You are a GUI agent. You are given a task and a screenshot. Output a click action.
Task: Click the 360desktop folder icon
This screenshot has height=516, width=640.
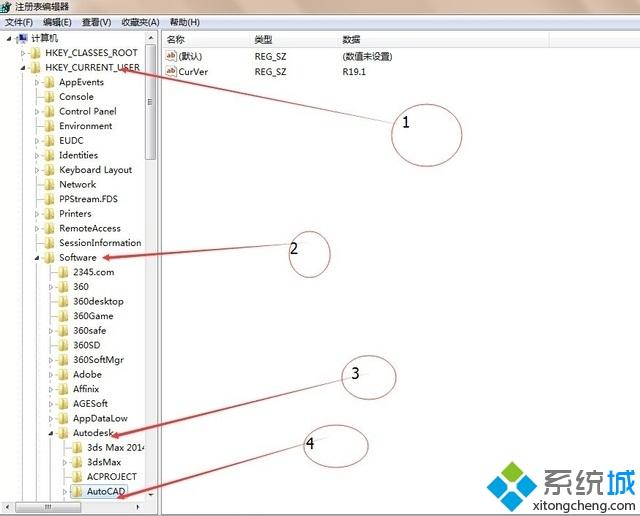63,302
